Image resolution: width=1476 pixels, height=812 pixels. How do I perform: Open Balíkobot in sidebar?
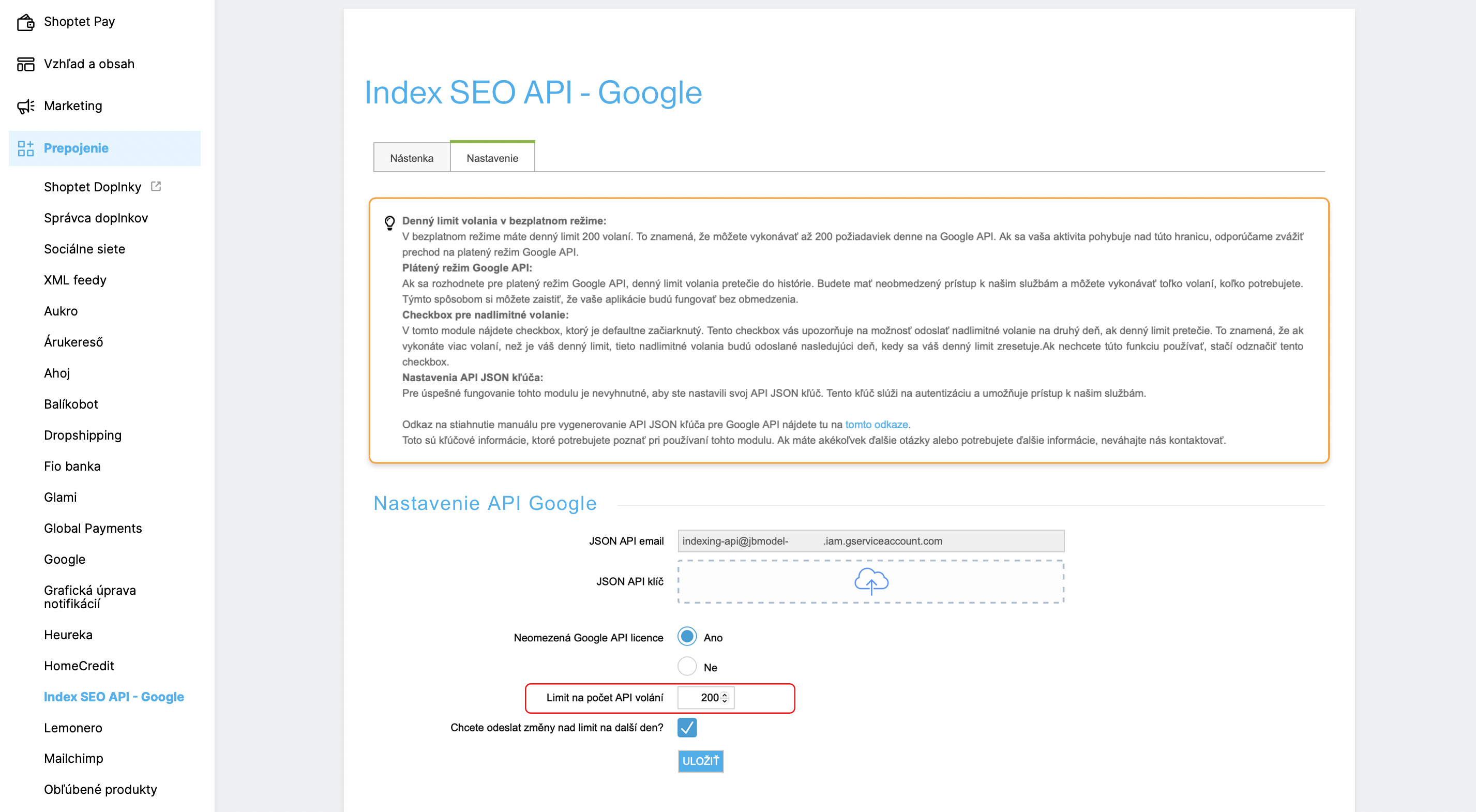(71, 404)
